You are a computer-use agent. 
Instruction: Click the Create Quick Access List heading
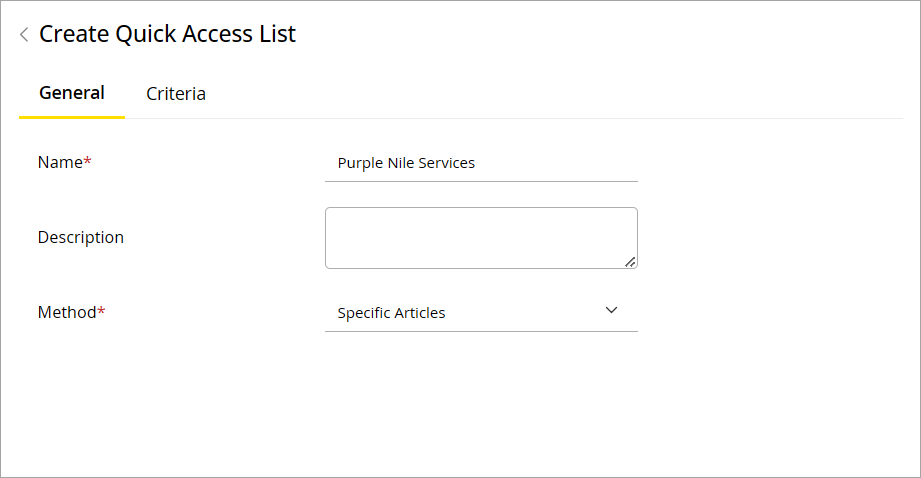167,34
